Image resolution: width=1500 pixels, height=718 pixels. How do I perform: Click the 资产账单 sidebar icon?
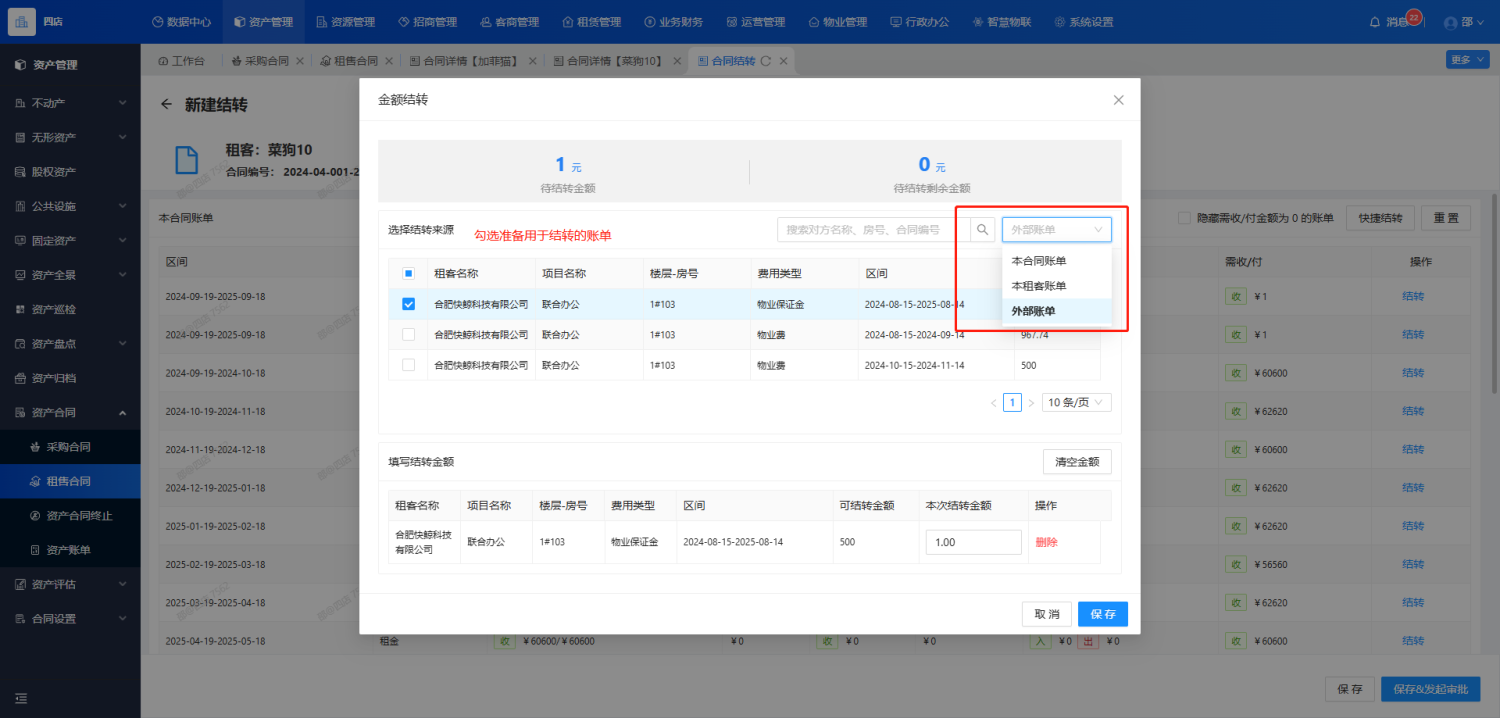pyautogui.click(x=36, y=550)
